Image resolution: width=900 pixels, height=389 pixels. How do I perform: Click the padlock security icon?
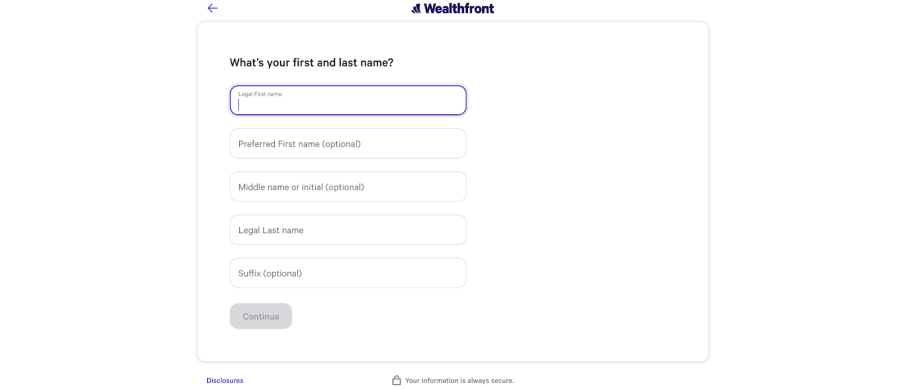tap(396, 380)
